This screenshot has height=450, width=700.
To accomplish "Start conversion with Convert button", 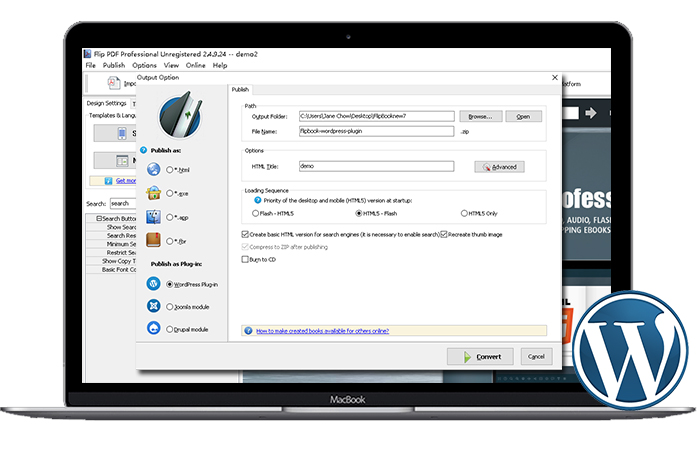I will pyautogui.click(x=480, y=357).
